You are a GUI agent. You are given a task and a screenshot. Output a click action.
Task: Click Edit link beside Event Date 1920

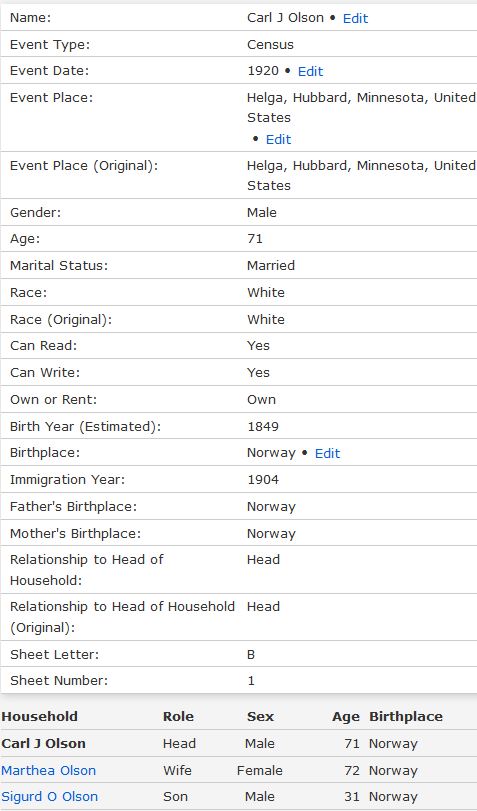pyautogui.click(x=310, y=71)
